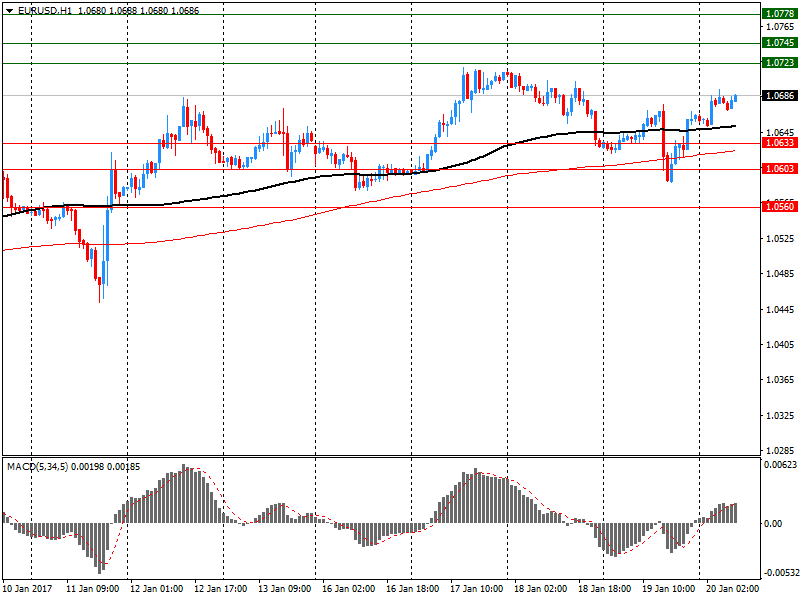Viewport: 800px width, 600px height.
Task: Select the 1.0723 green resistance level label
Action: [780, 63]
